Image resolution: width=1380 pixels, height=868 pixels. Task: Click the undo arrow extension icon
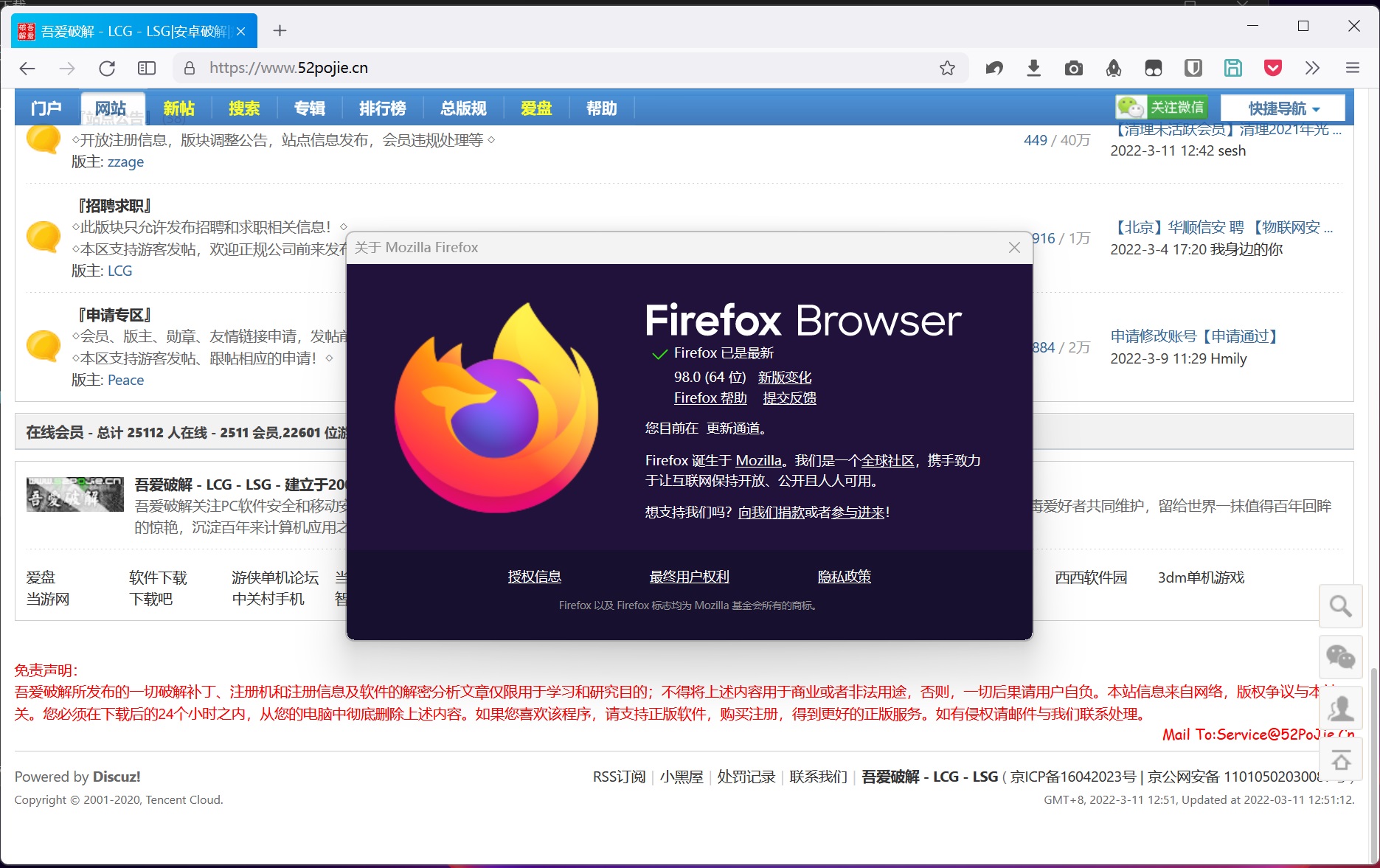[x=994, y=68]
